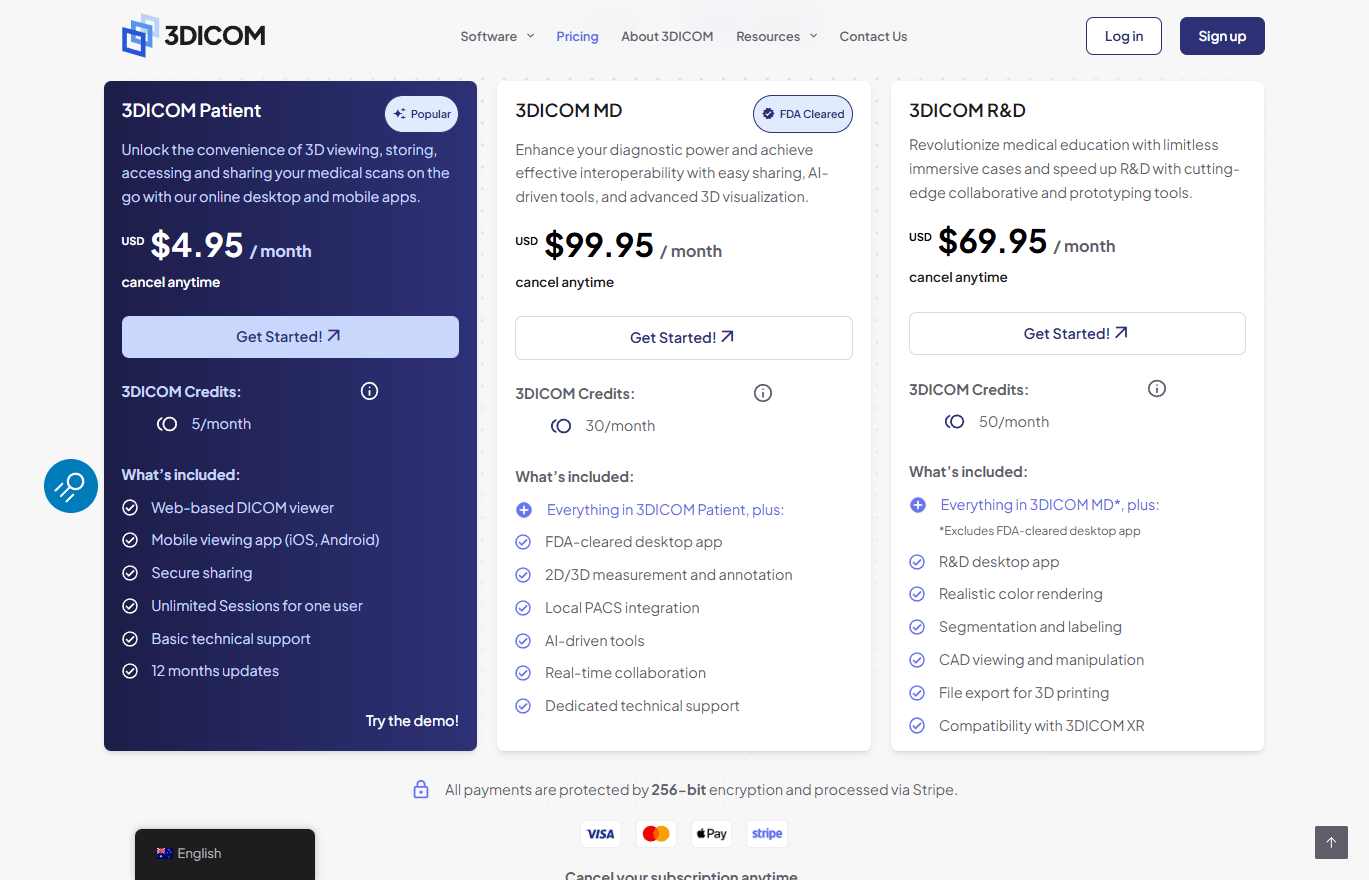Click the scroll-to-top arrow button
The height and width of the screenshot is (880, 1369).
click(1331, 842)
